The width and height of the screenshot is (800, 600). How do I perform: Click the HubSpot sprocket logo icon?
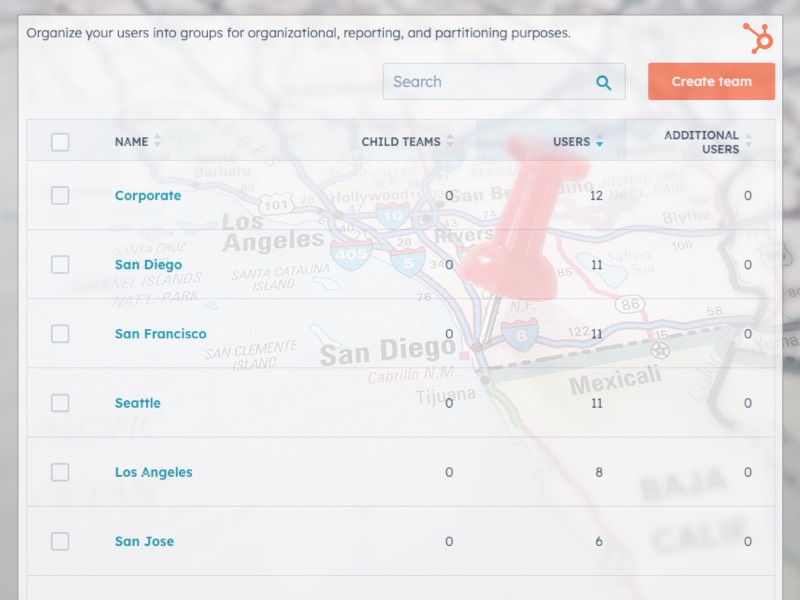[758, 38]
